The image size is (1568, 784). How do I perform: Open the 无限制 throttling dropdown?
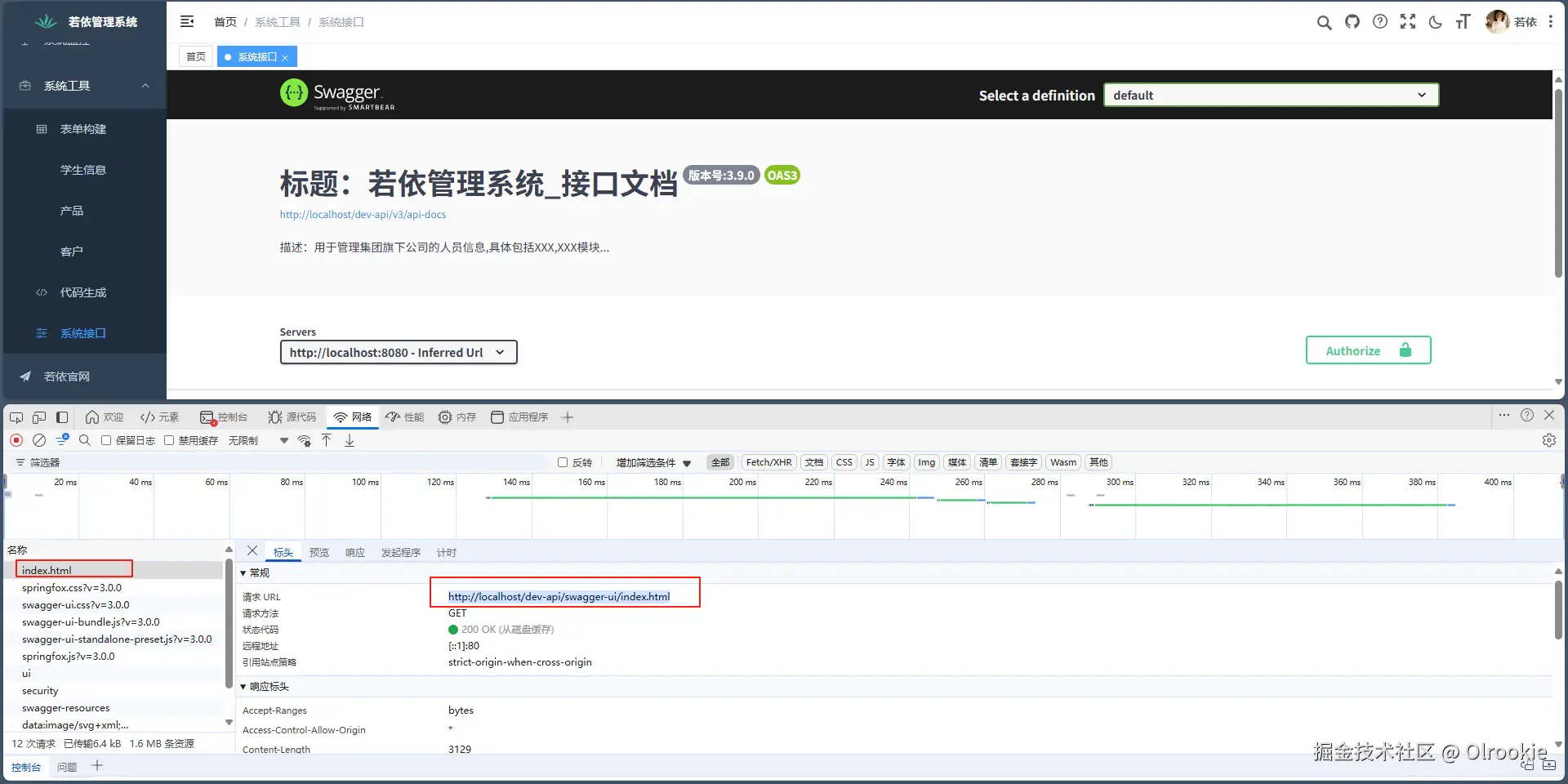click(258, 440)
